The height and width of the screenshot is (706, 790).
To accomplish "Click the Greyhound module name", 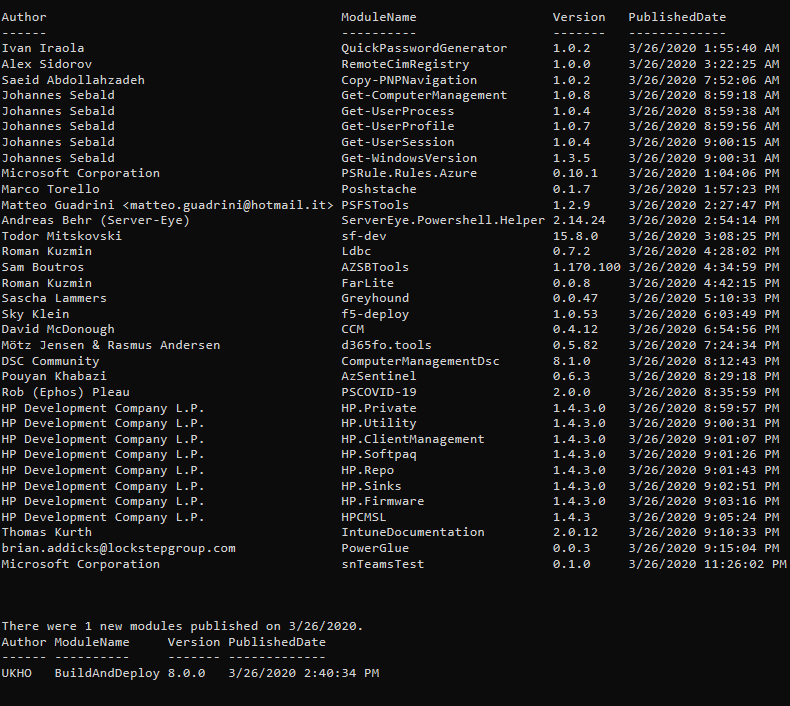I will pos(375,298).
